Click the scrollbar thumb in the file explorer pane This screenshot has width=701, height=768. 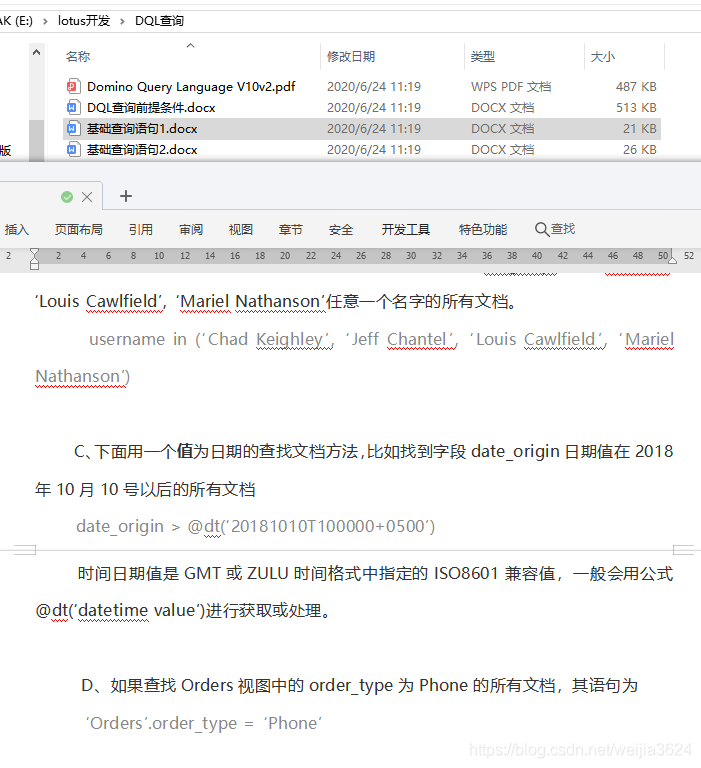point(36,141)
